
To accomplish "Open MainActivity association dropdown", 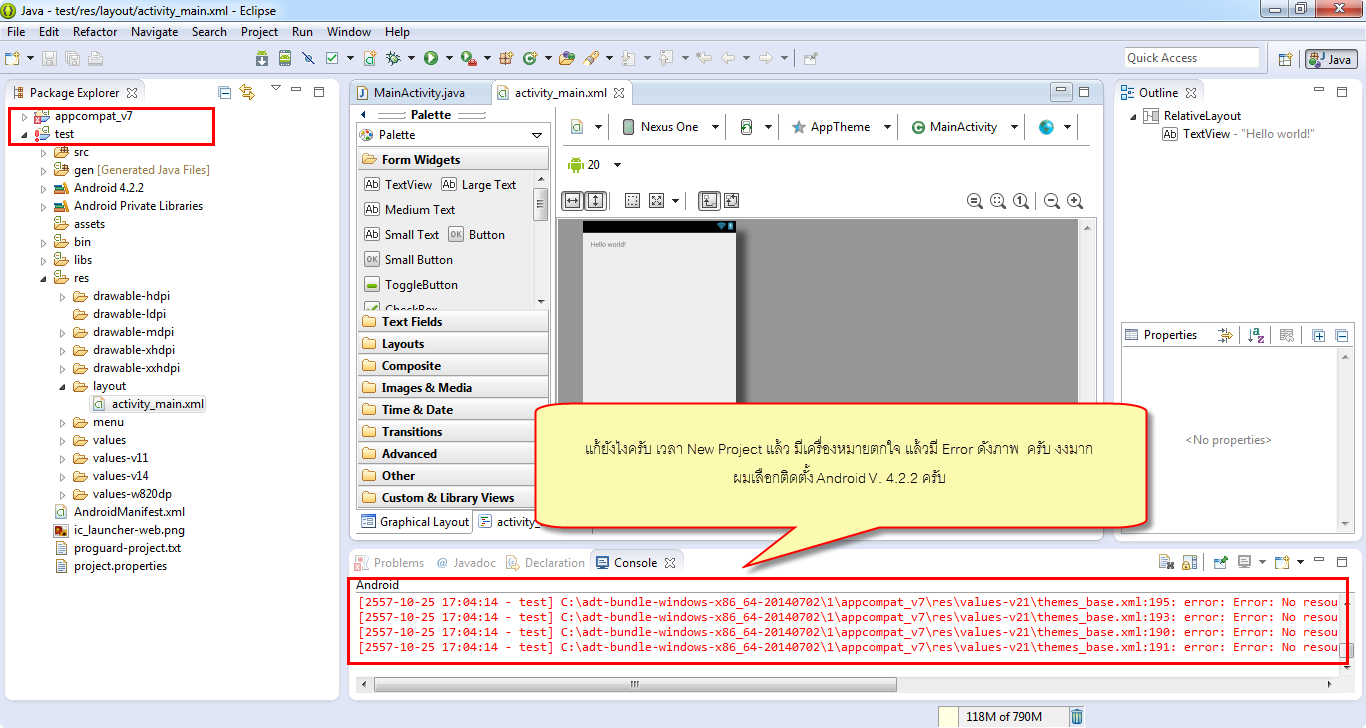I will pos(964,127).
